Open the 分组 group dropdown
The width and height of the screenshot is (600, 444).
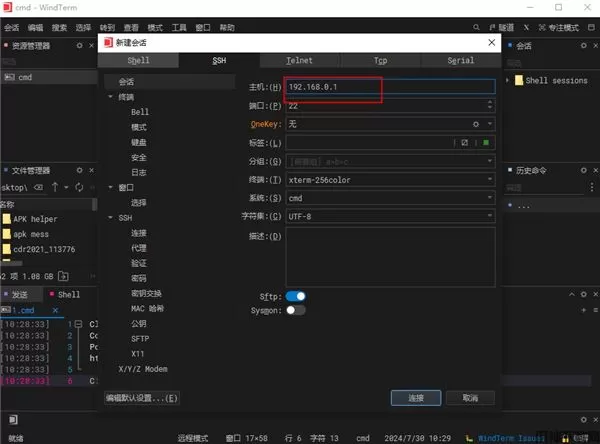click(x=490, y=161)
